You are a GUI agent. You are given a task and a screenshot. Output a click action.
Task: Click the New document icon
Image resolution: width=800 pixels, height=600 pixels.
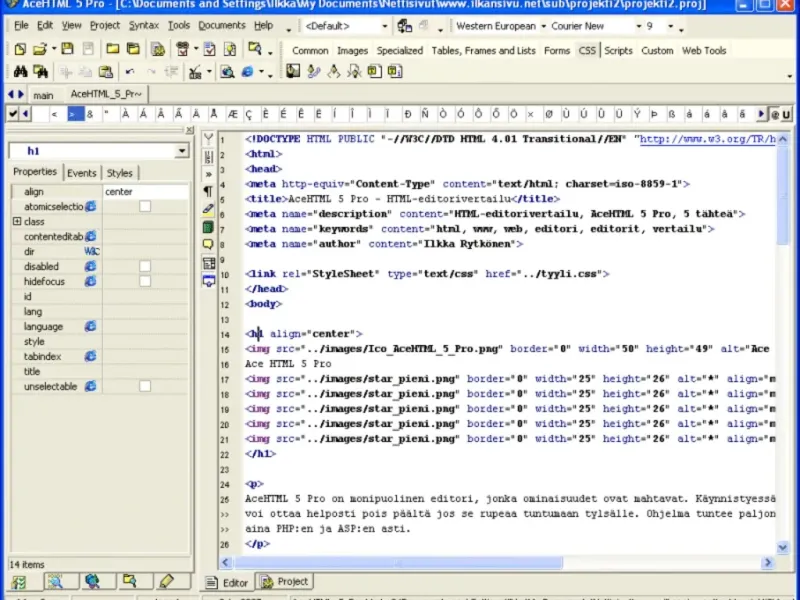pos(20,49)
